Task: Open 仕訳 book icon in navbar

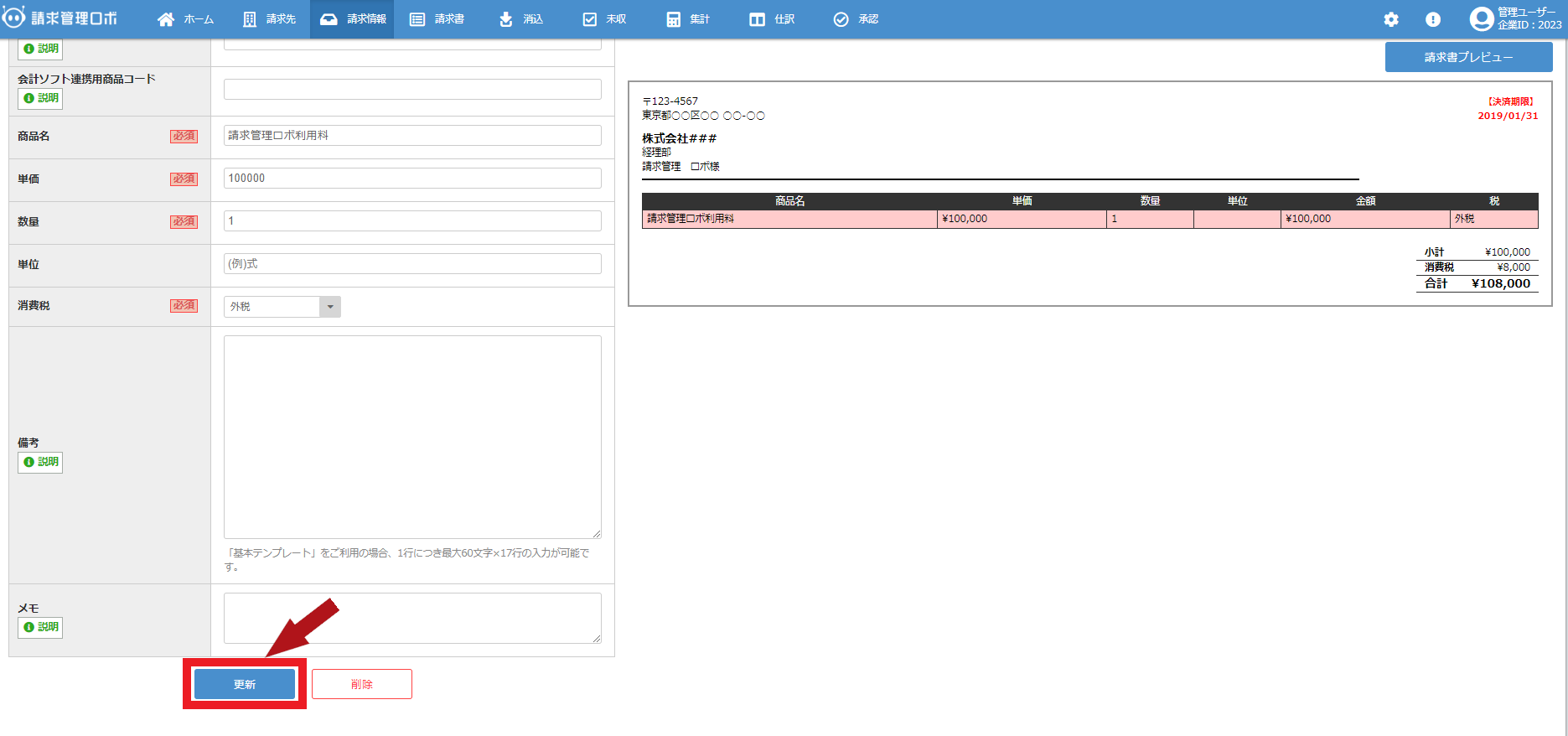Action: 757,19
